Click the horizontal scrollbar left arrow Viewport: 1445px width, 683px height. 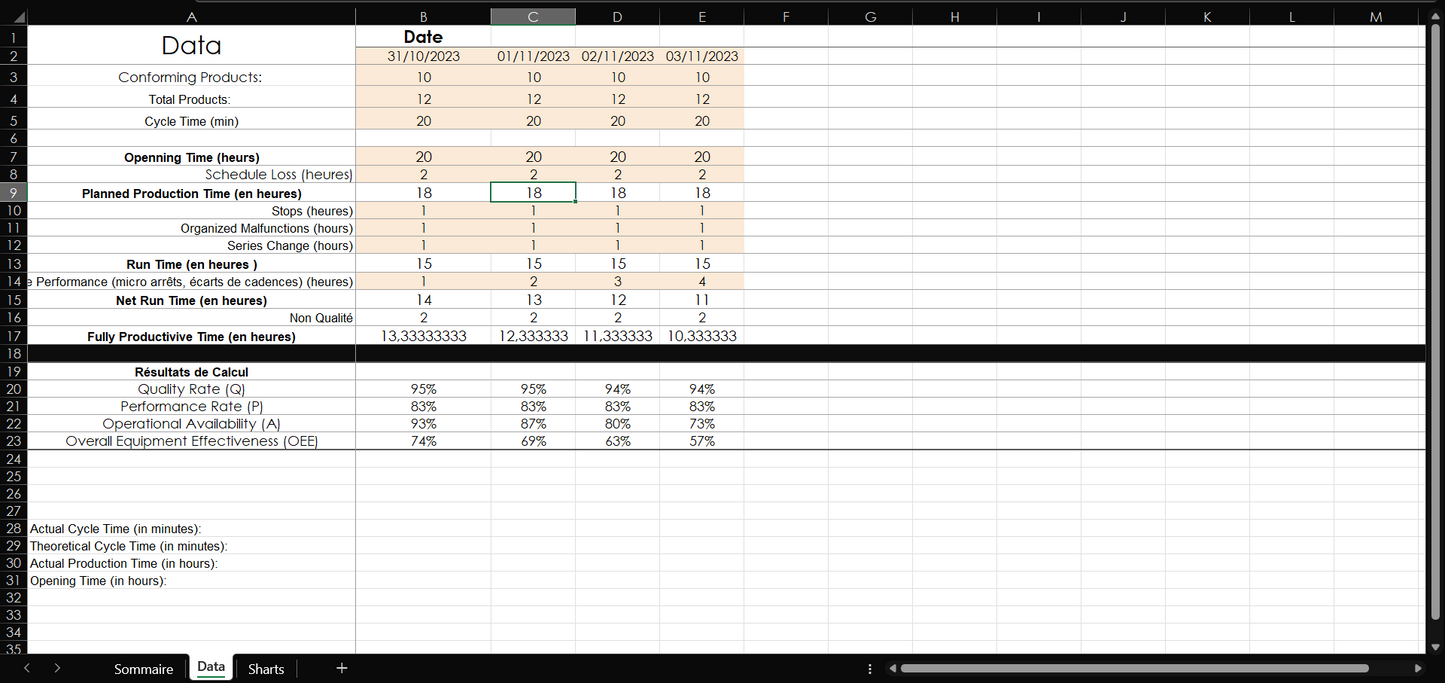[891, 668]
